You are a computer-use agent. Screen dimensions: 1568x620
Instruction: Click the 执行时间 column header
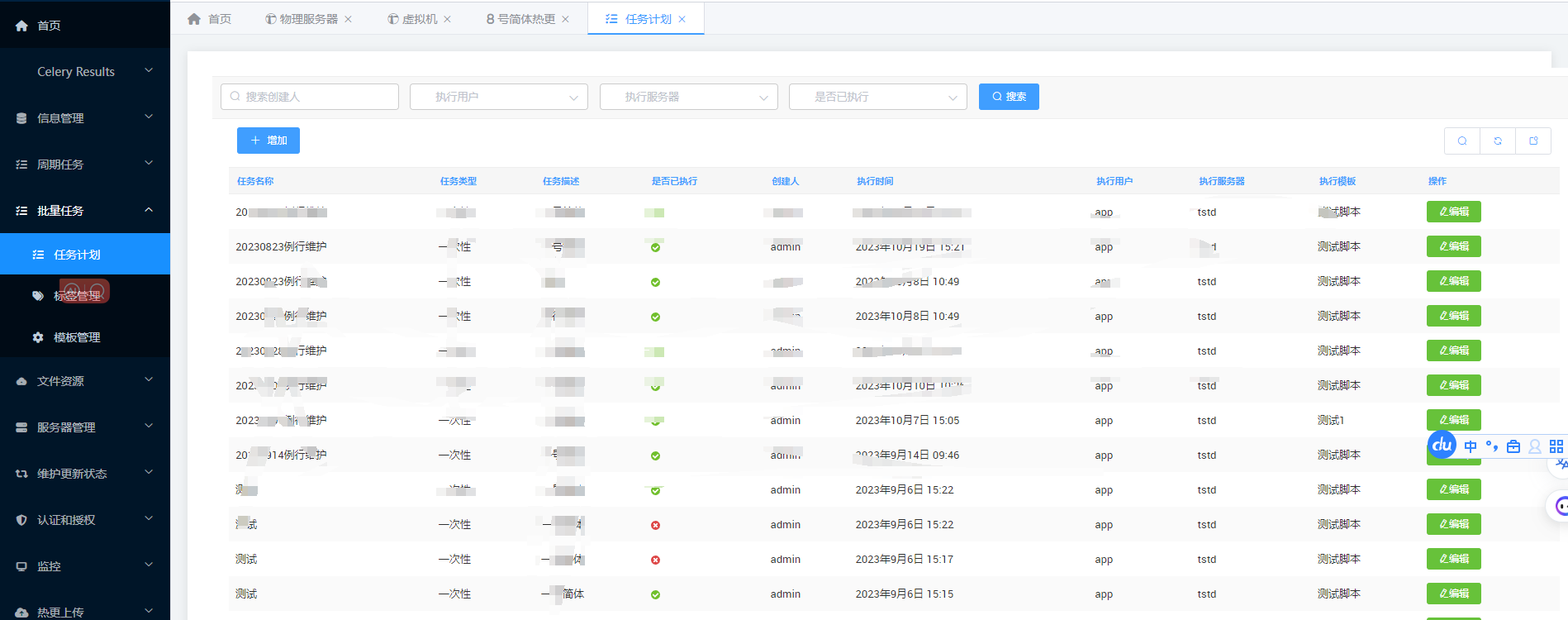[x=875, y=181]
